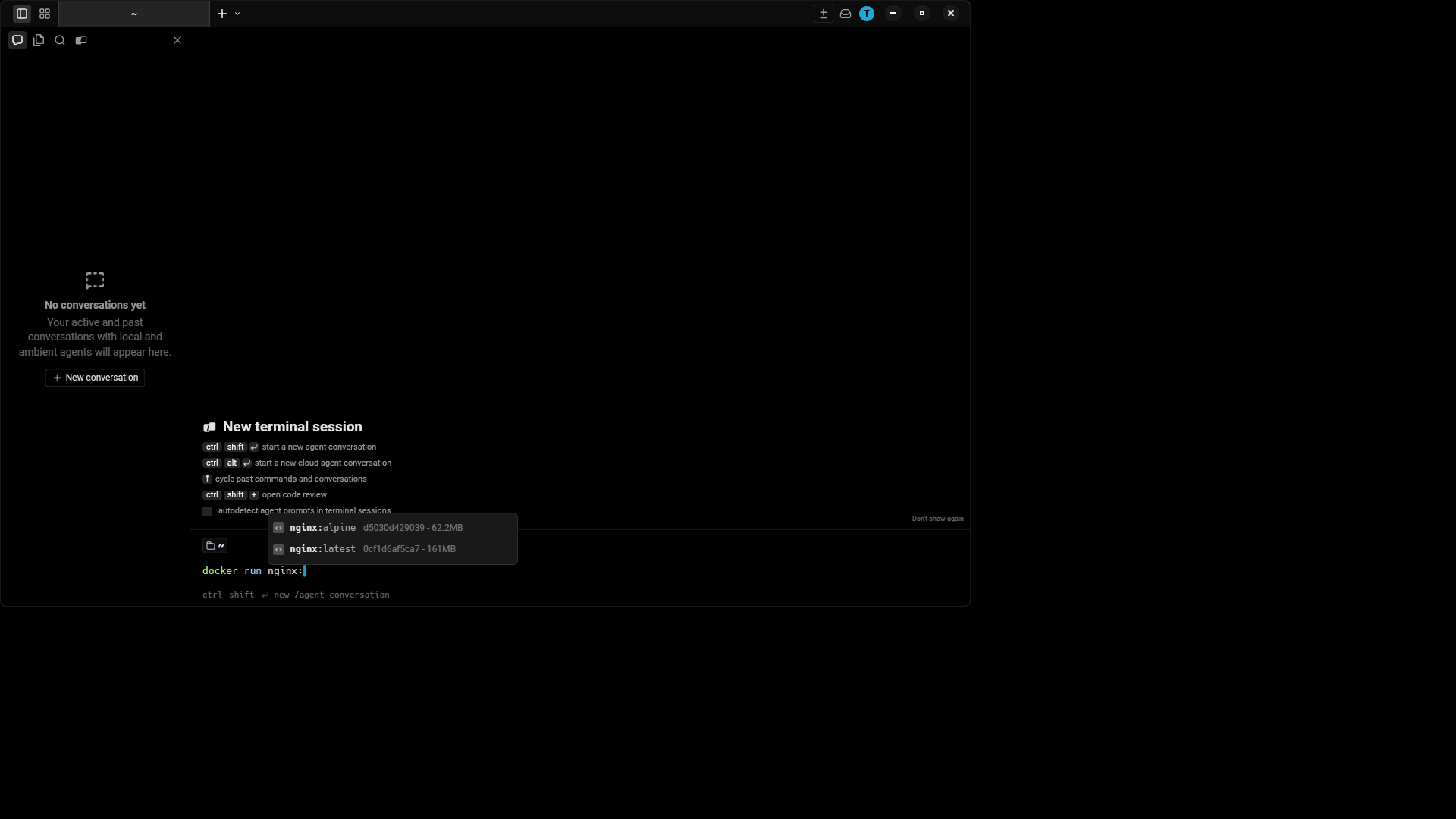
Task: Click in the docker run command input
Action: coord(580,571)
